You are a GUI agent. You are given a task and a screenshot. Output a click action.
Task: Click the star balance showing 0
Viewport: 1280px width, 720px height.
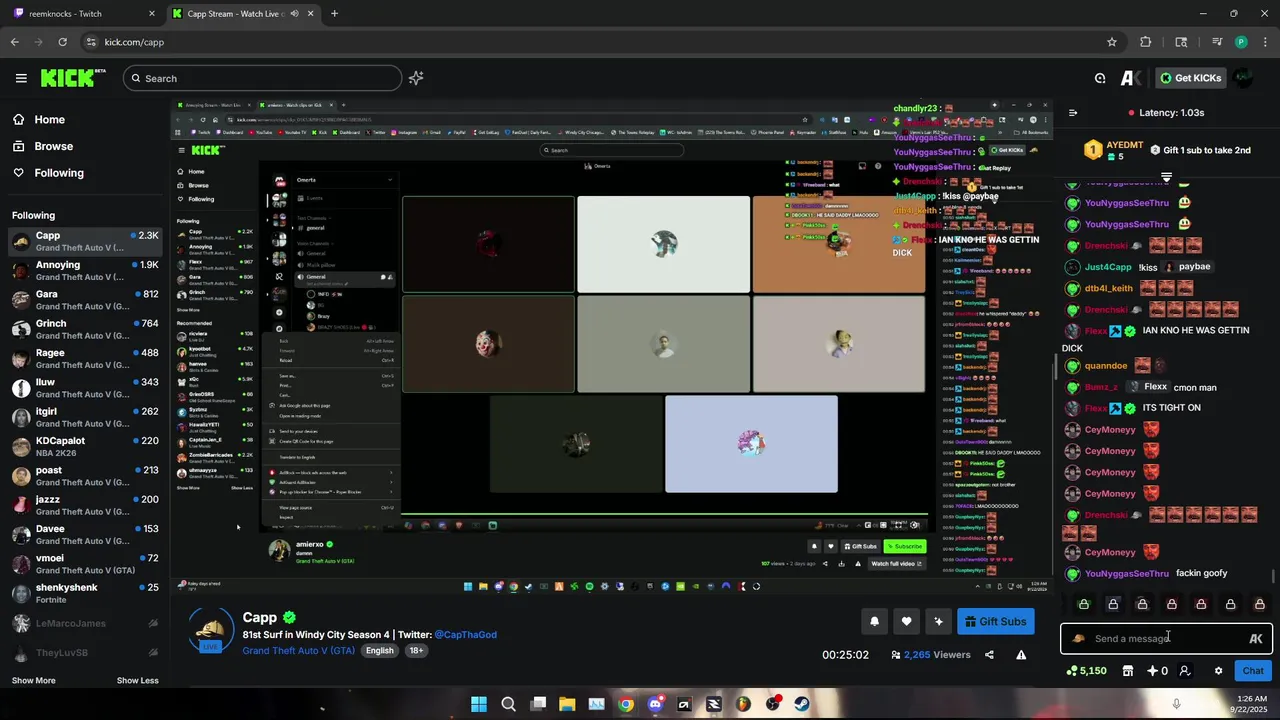click(1157, 671)
